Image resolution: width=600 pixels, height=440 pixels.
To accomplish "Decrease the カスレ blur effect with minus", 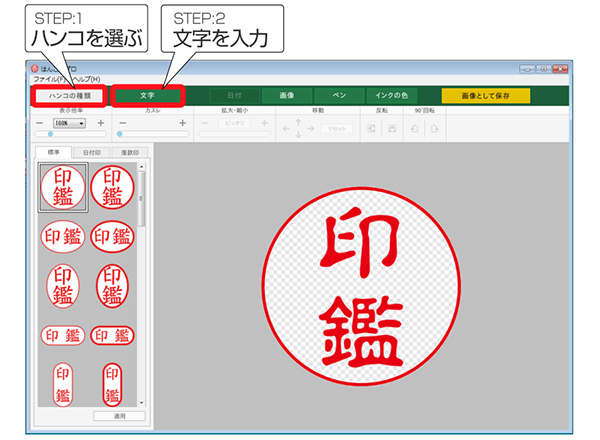I will coord(122,123).
